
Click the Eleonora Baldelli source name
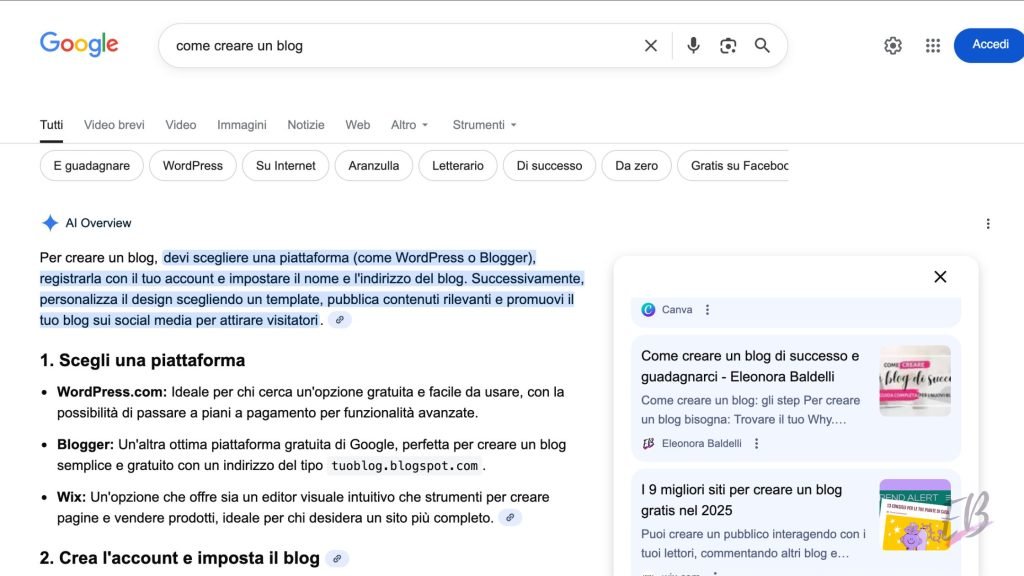(x=701, y=443)
